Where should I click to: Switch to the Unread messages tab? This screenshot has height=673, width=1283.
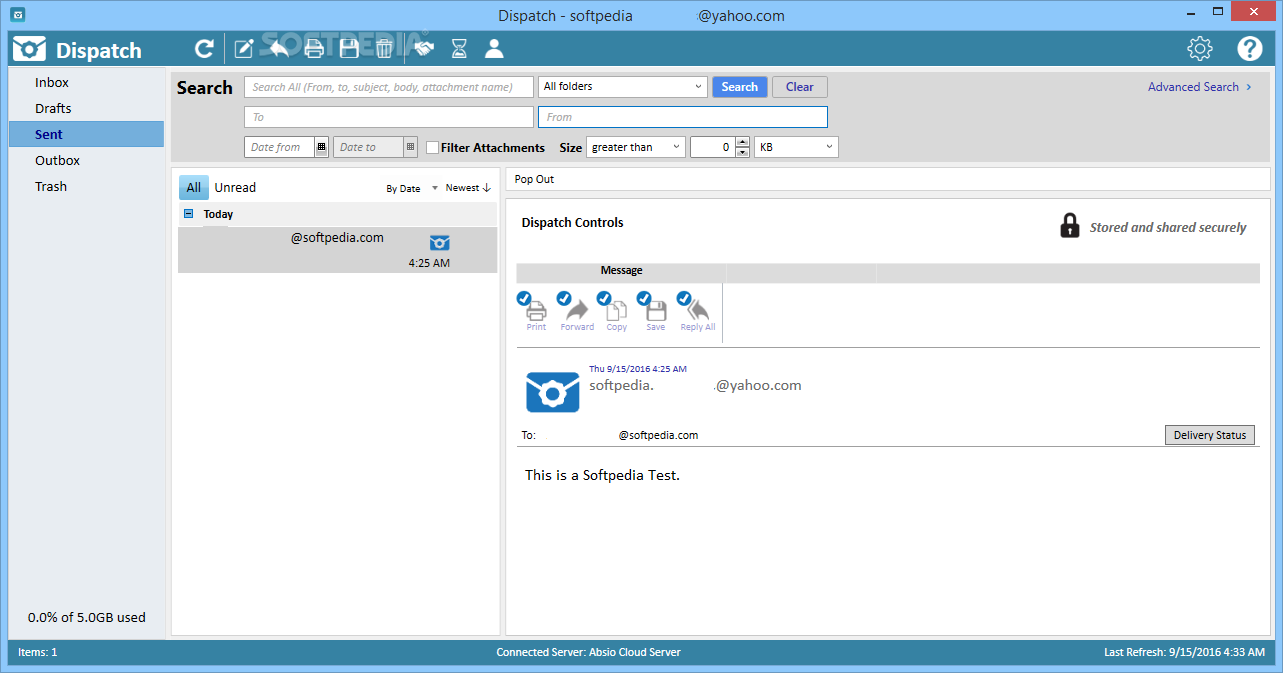click(x=235, y=187)
